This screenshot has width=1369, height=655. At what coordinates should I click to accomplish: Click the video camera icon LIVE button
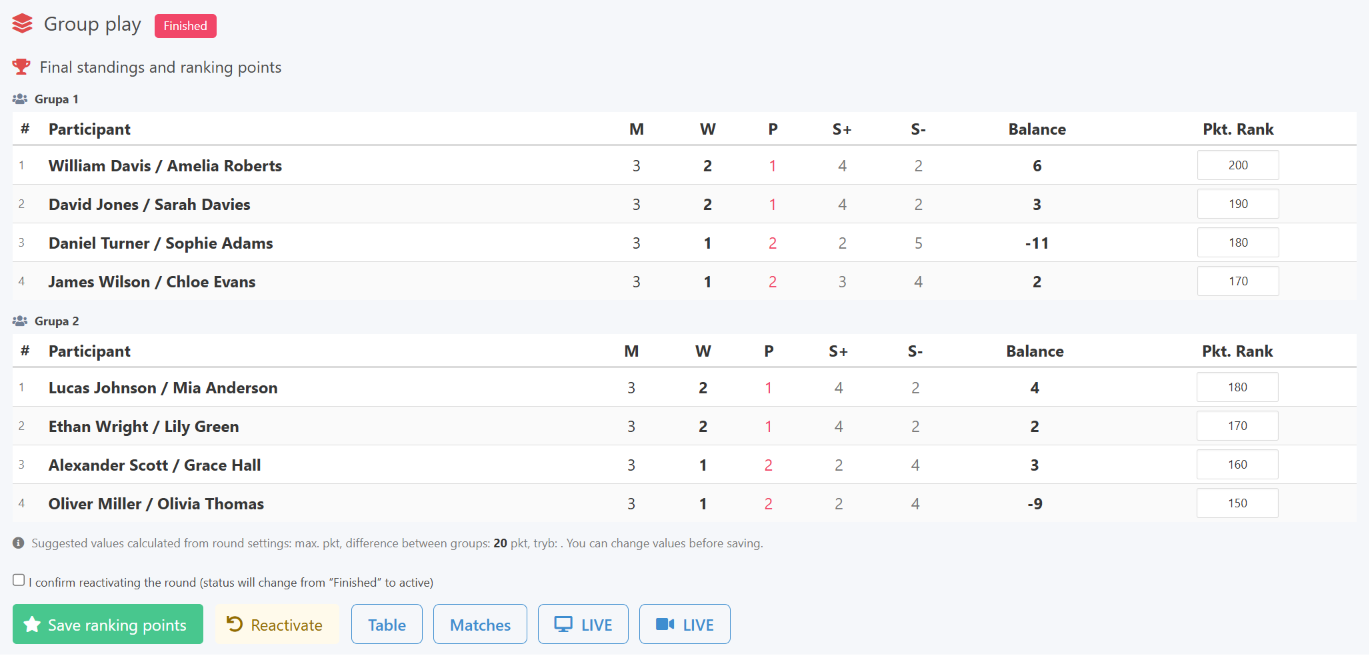pos(685,624)
